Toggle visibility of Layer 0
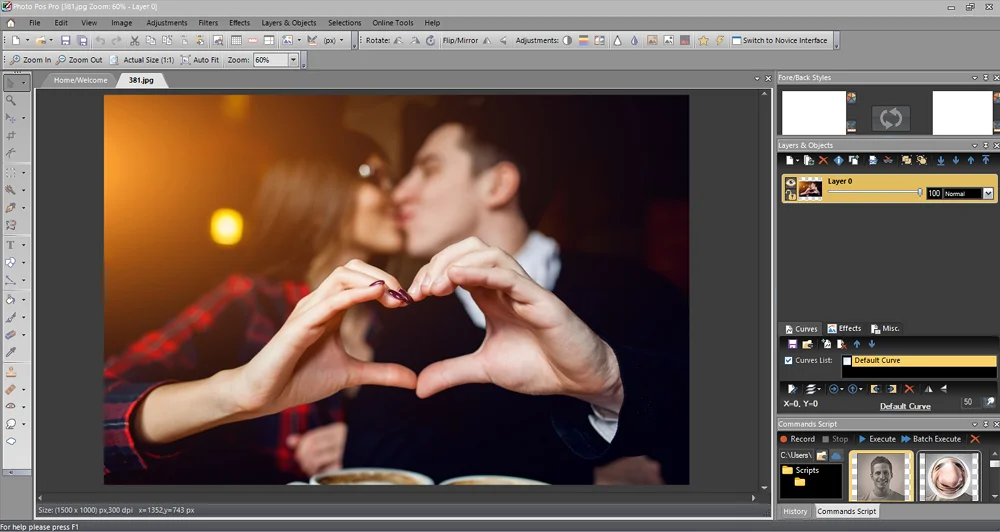The height and width of the screenshot is (532, 1000). coord(790,182)
